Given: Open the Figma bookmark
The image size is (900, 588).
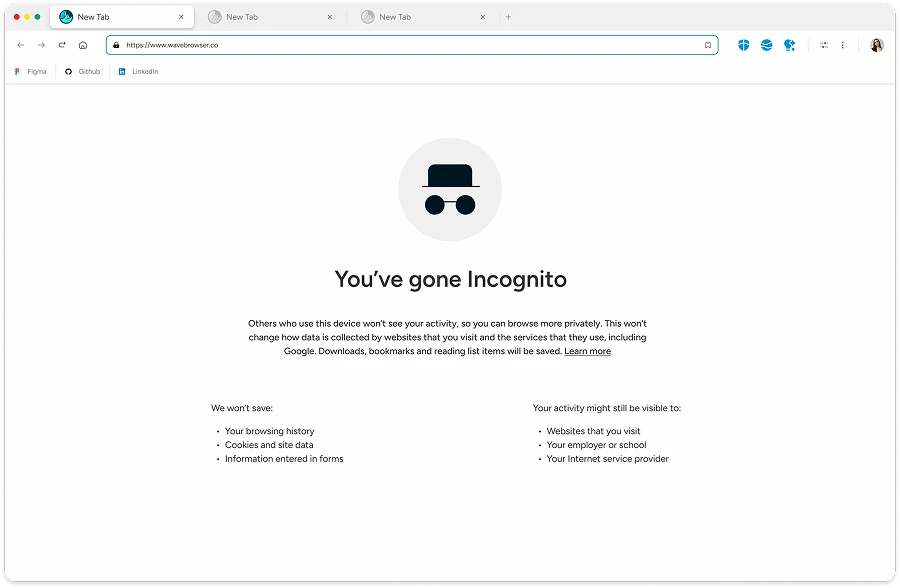Looking at the screenshot, I should 30,71.
